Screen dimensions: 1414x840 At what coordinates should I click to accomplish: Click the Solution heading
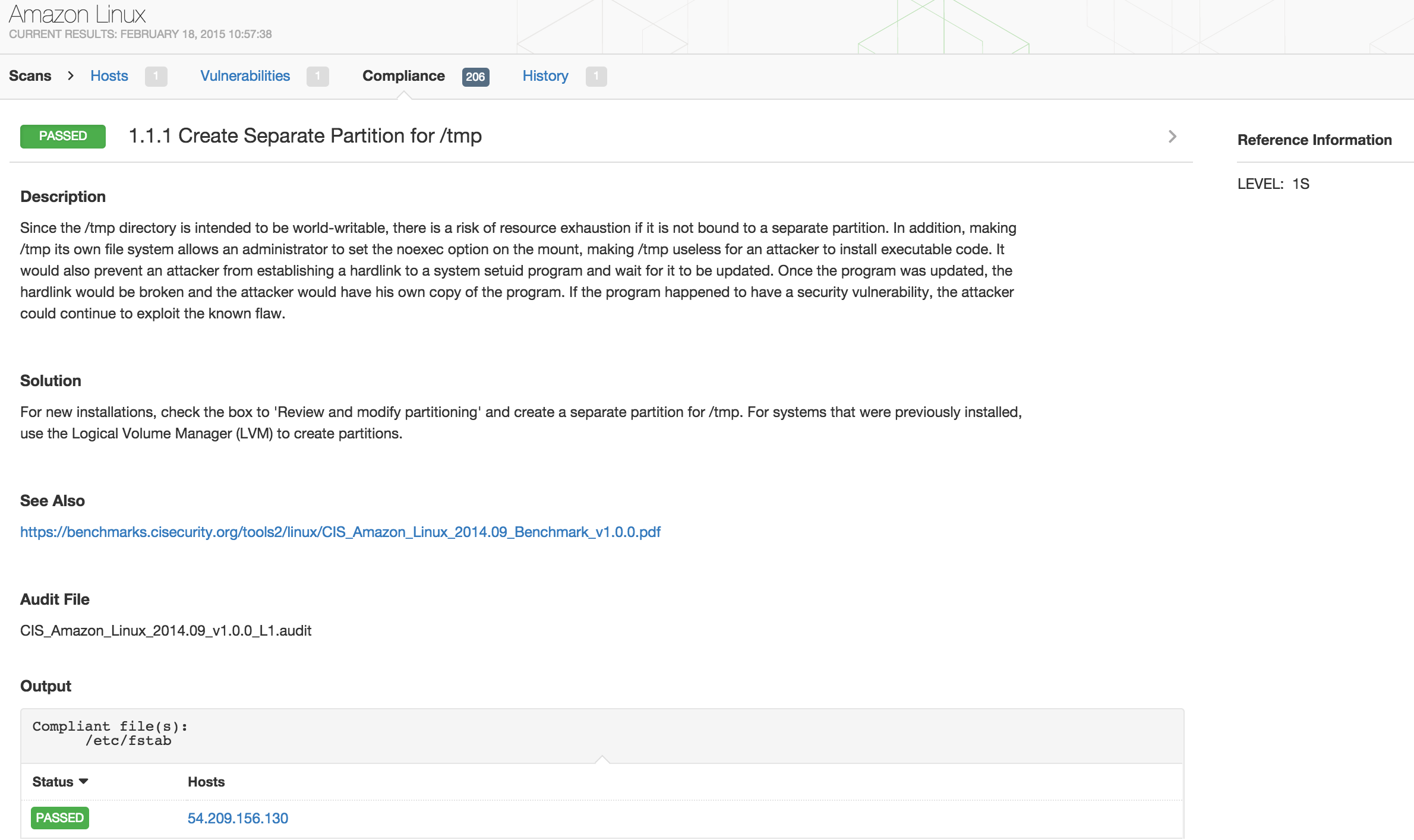tap(50, 381)
